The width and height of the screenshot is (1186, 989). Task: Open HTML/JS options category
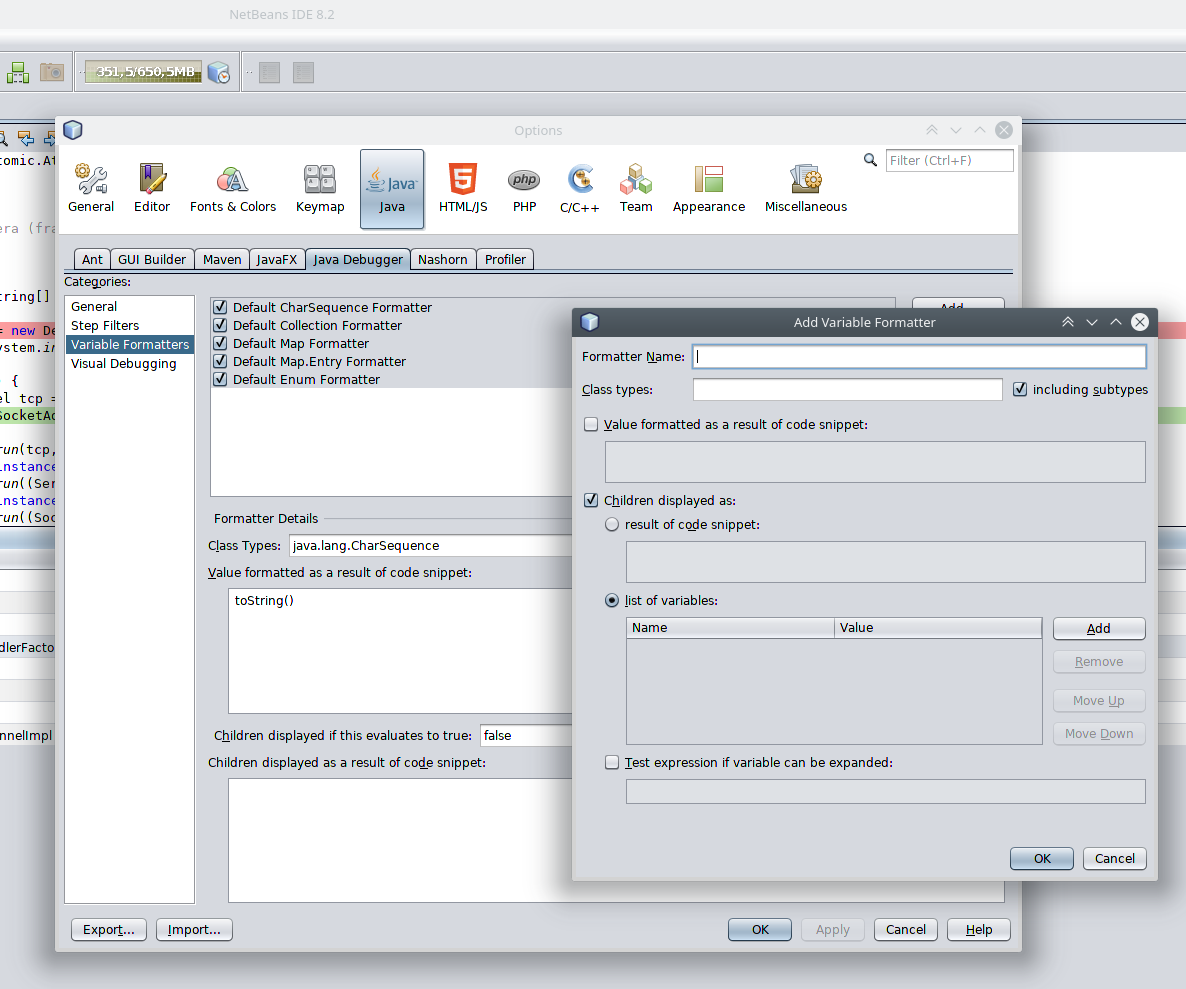click(x=463, y=189)
